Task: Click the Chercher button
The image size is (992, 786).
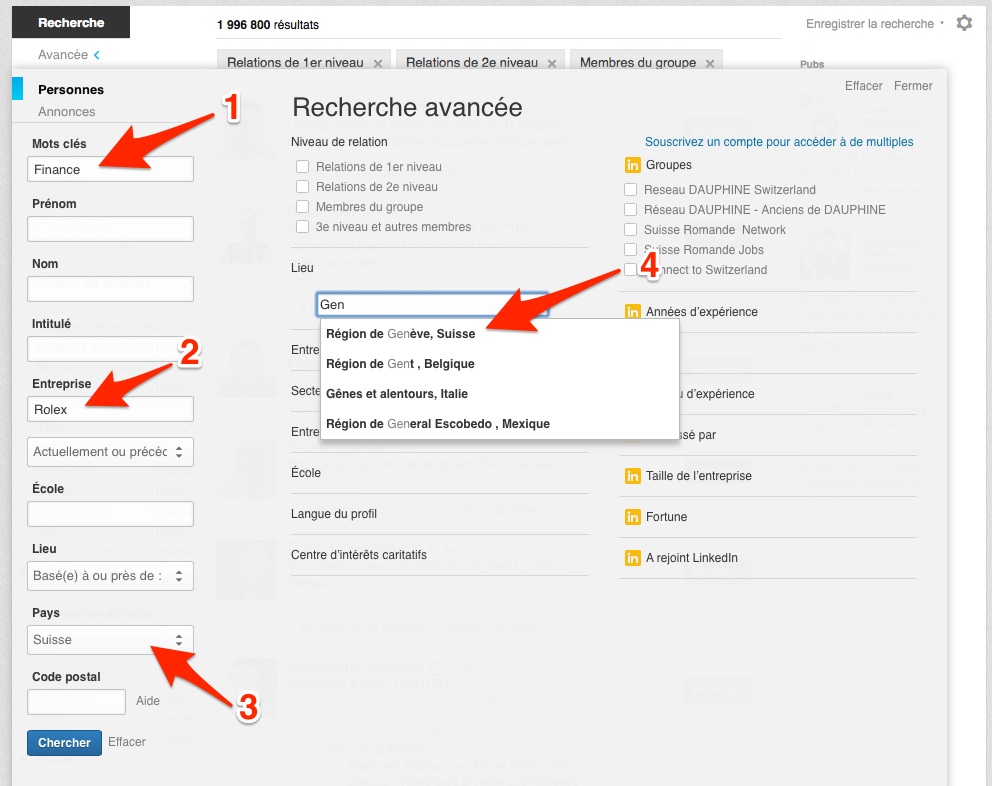Action: [64, 742]
